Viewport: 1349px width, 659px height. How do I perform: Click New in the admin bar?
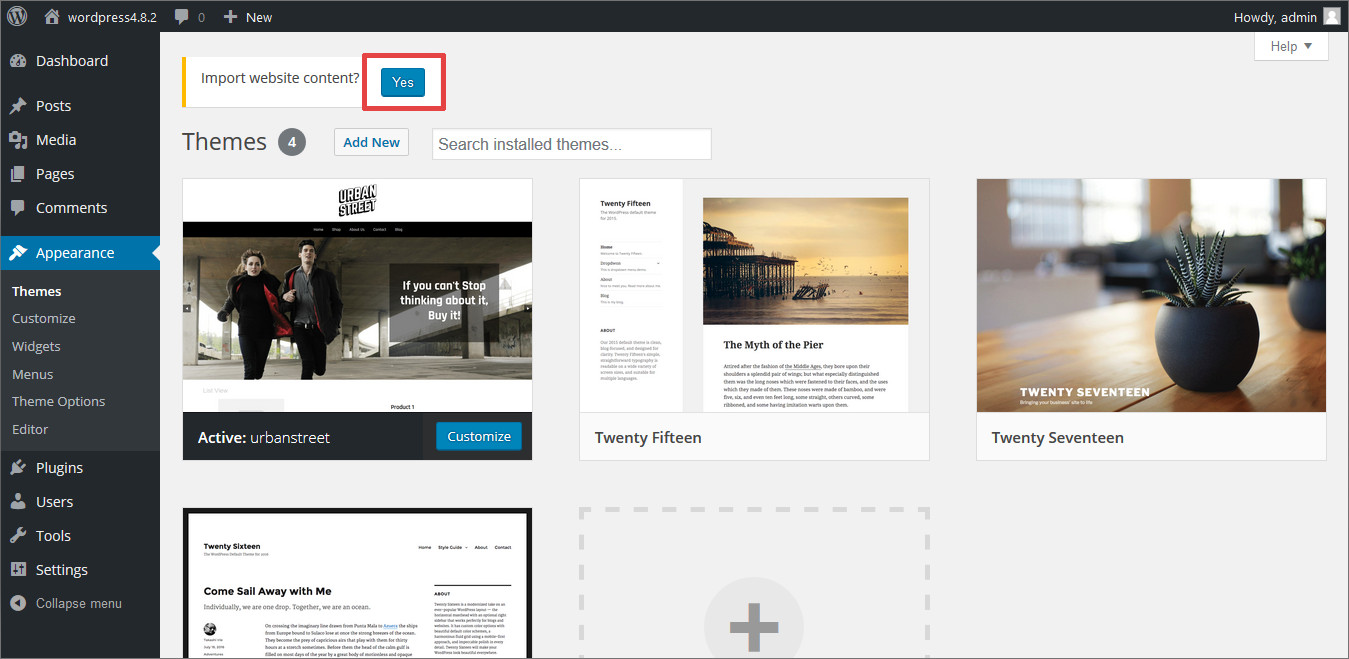[x=259, y=17]
